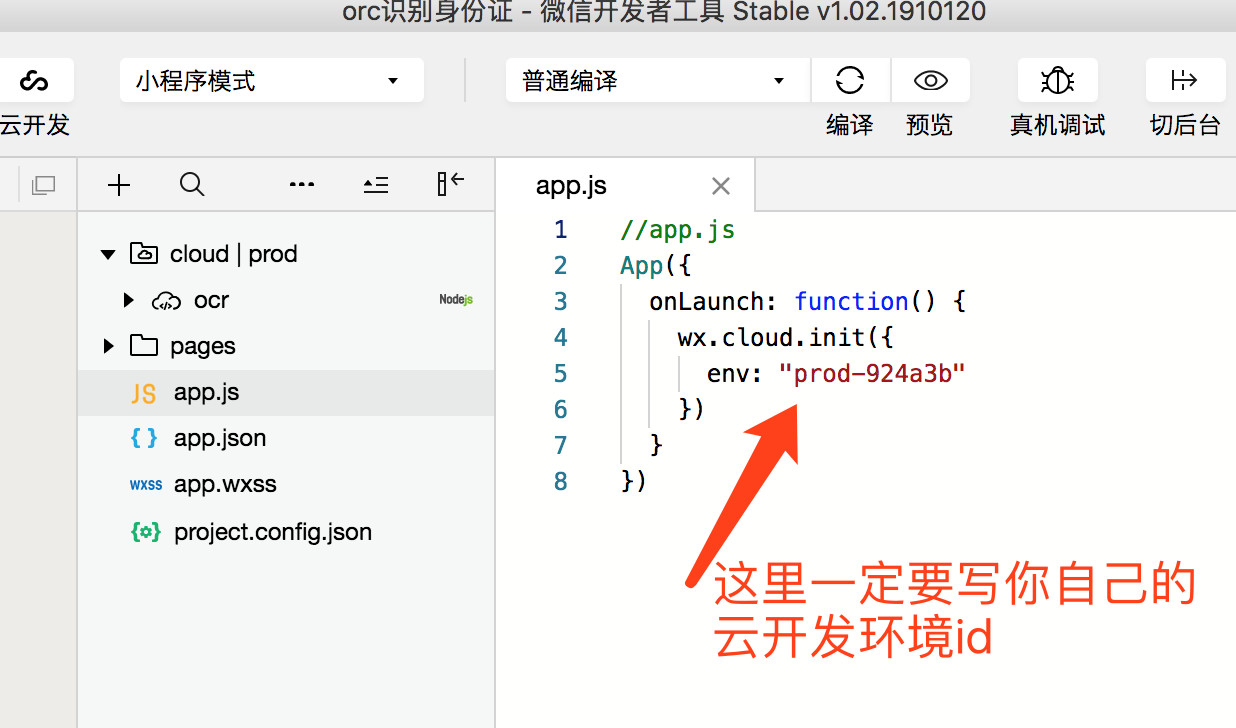Click the search icon in the file panel
The image size is (1236, 728).
tap(192, 184)
